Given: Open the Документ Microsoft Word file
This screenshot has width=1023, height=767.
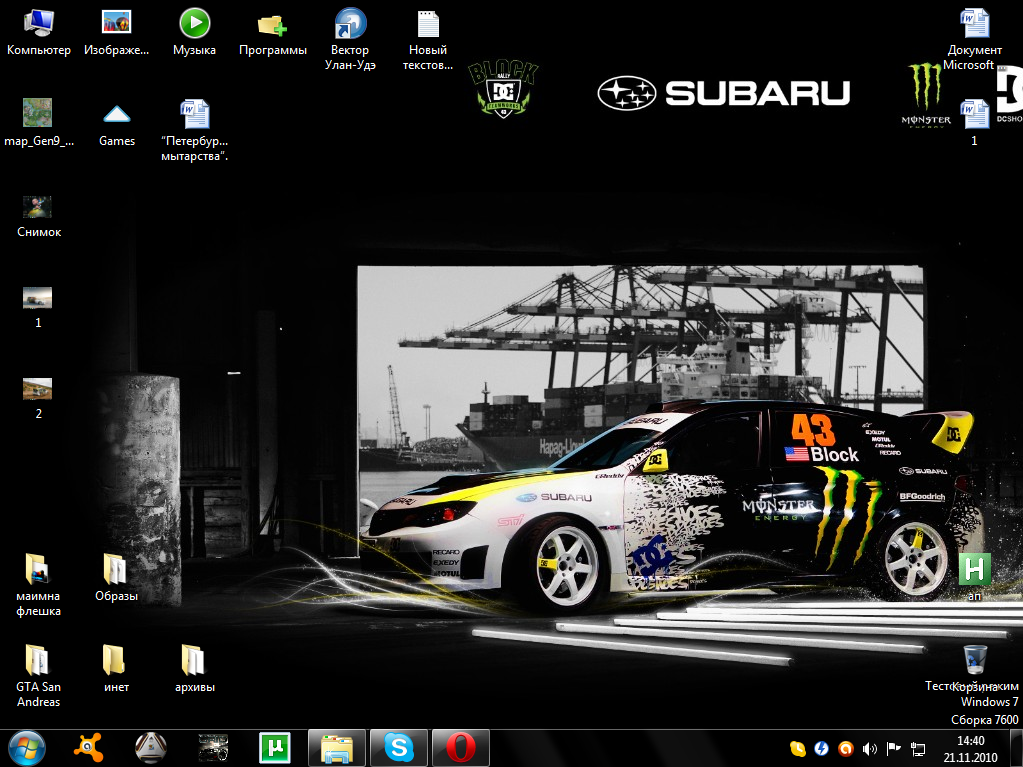Looking at the screenshot, I should click(x=974, y=23).
